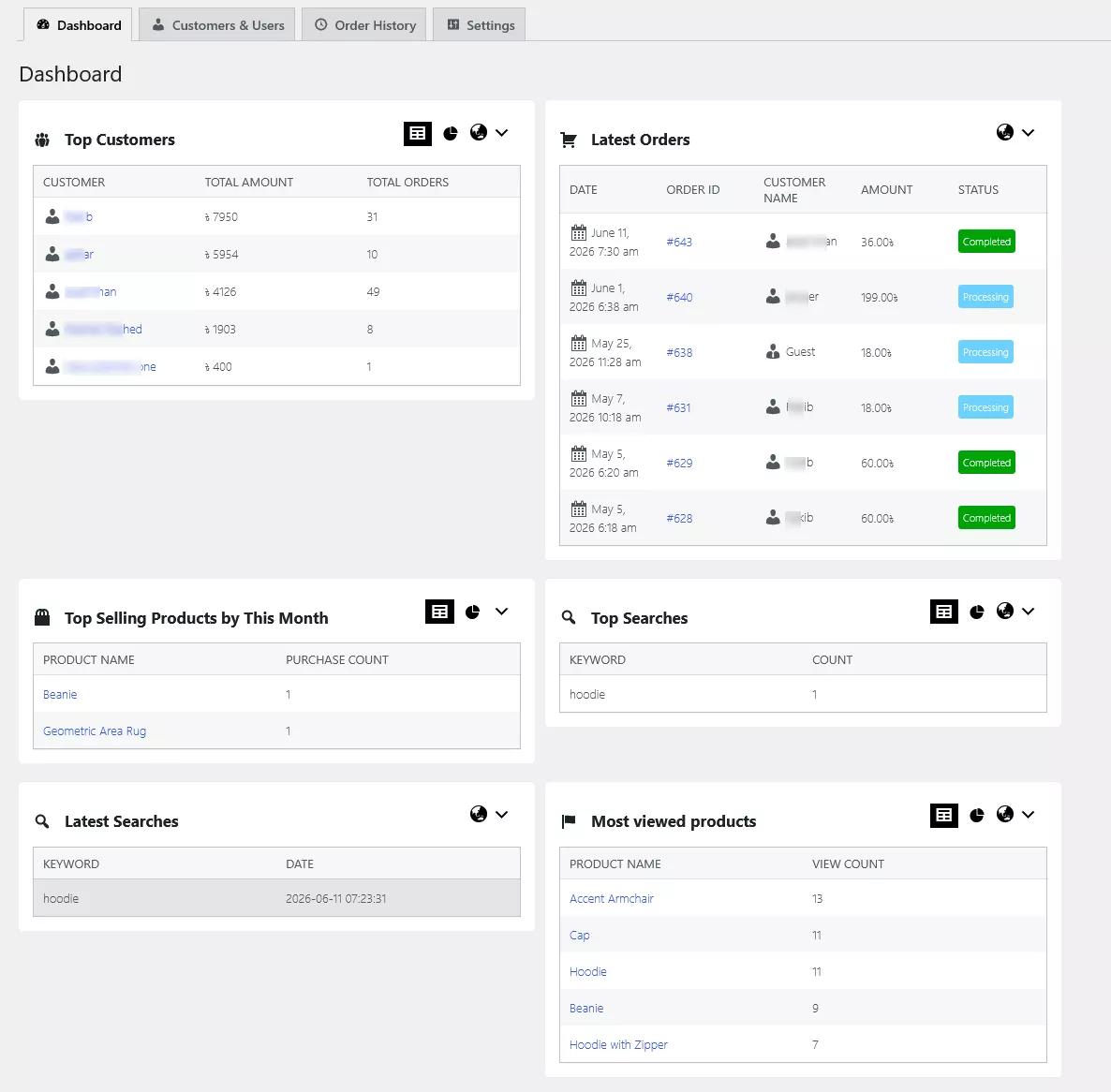The height and width of the screenshot is (1092, 1111).
Task: Open the Hoodie product with 11 views
Action: pyautogui.click(x=588, y=971)
